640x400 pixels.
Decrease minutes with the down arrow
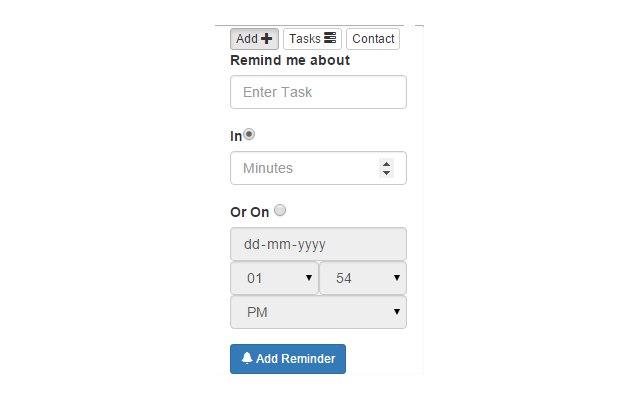[x=387, y=173]
